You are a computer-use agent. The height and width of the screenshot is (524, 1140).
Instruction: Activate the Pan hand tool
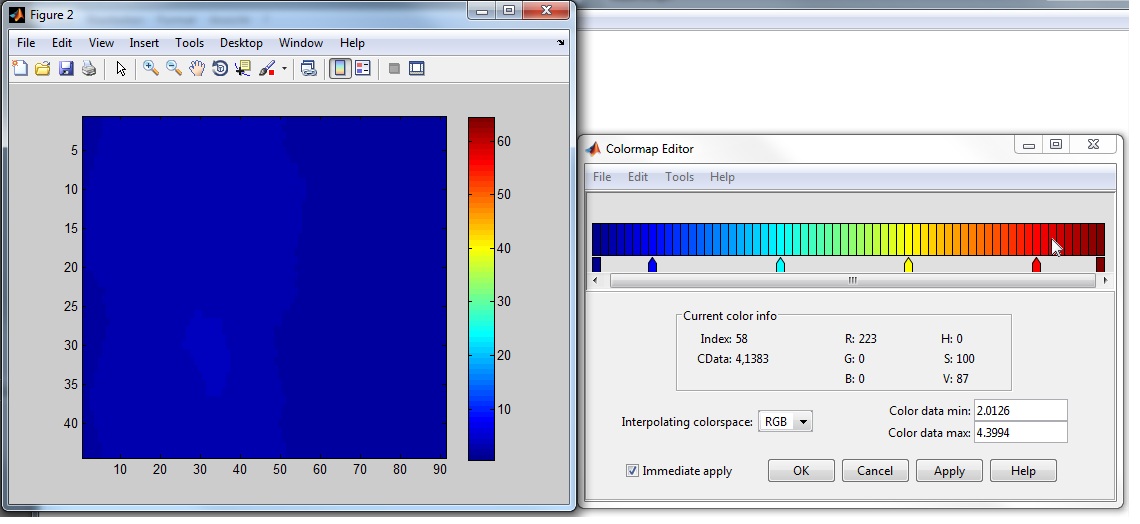[197, 69]
